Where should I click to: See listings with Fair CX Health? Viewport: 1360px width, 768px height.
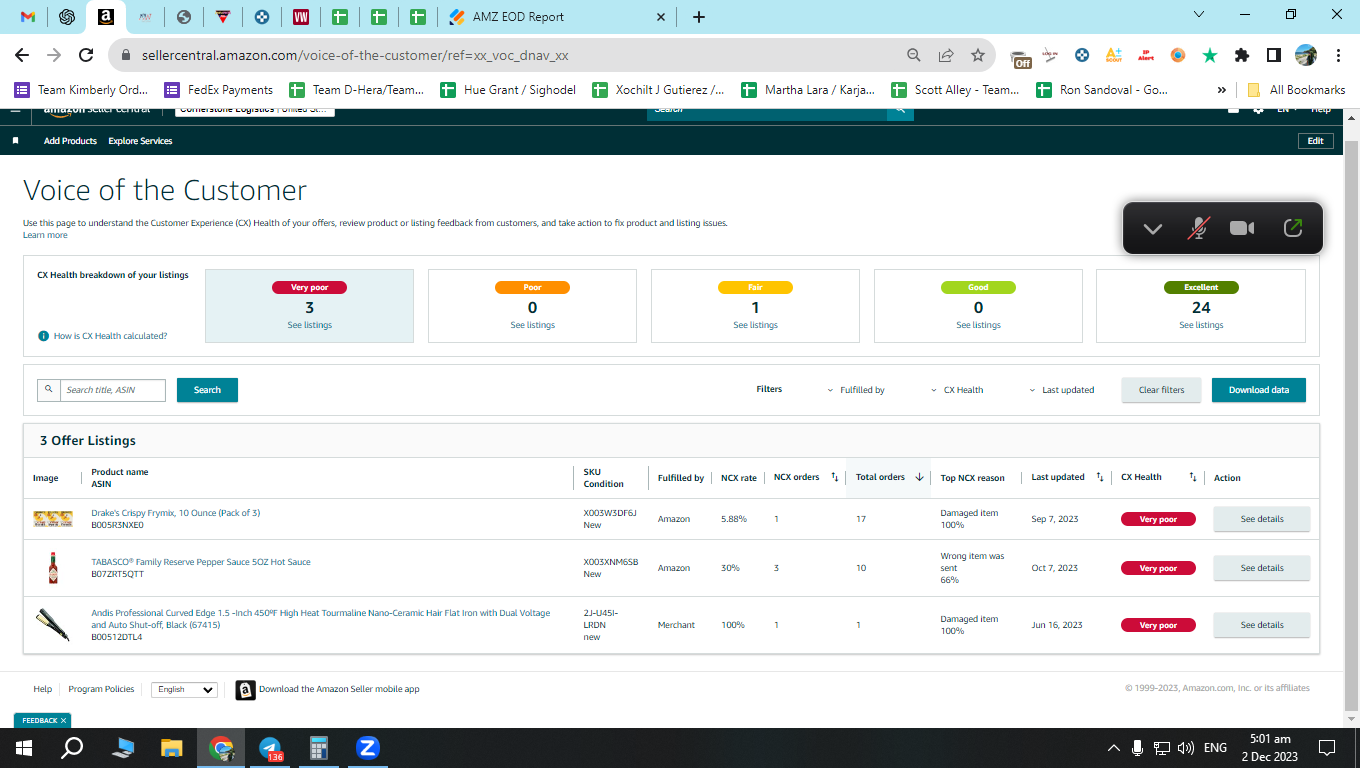coord(756,325)
